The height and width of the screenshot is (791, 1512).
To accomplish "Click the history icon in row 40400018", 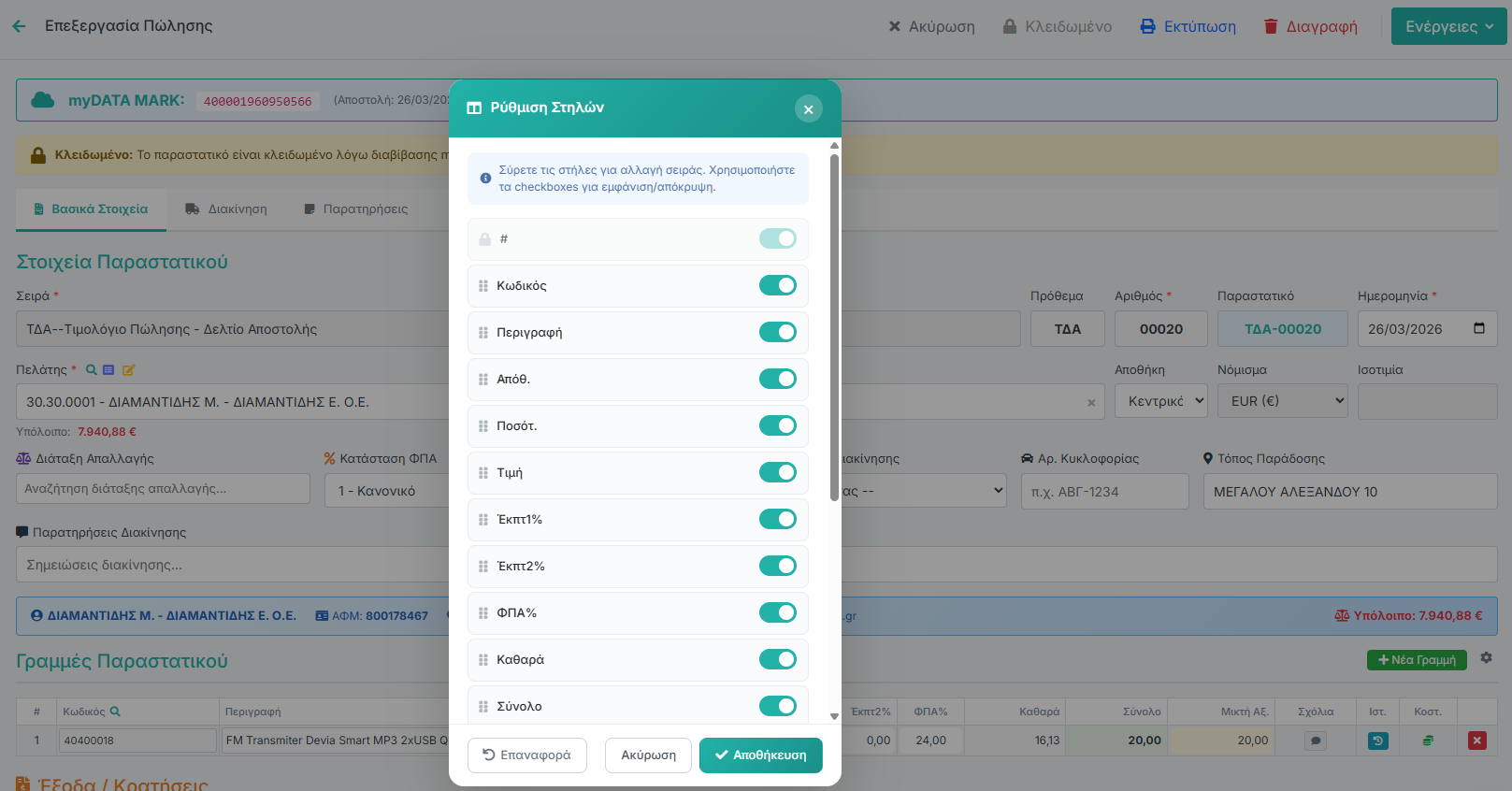I will coord(1378,741).
